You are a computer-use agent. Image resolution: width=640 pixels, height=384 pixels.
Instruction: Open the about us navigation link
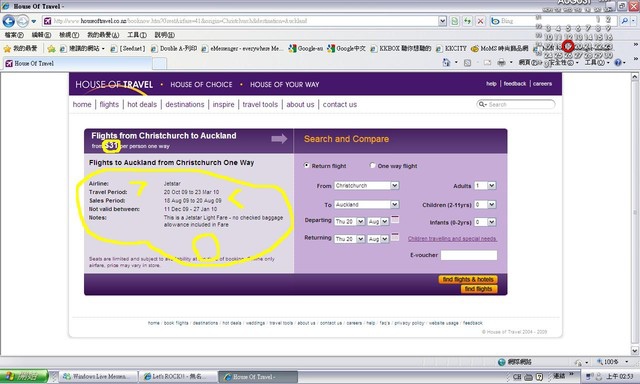300,104
